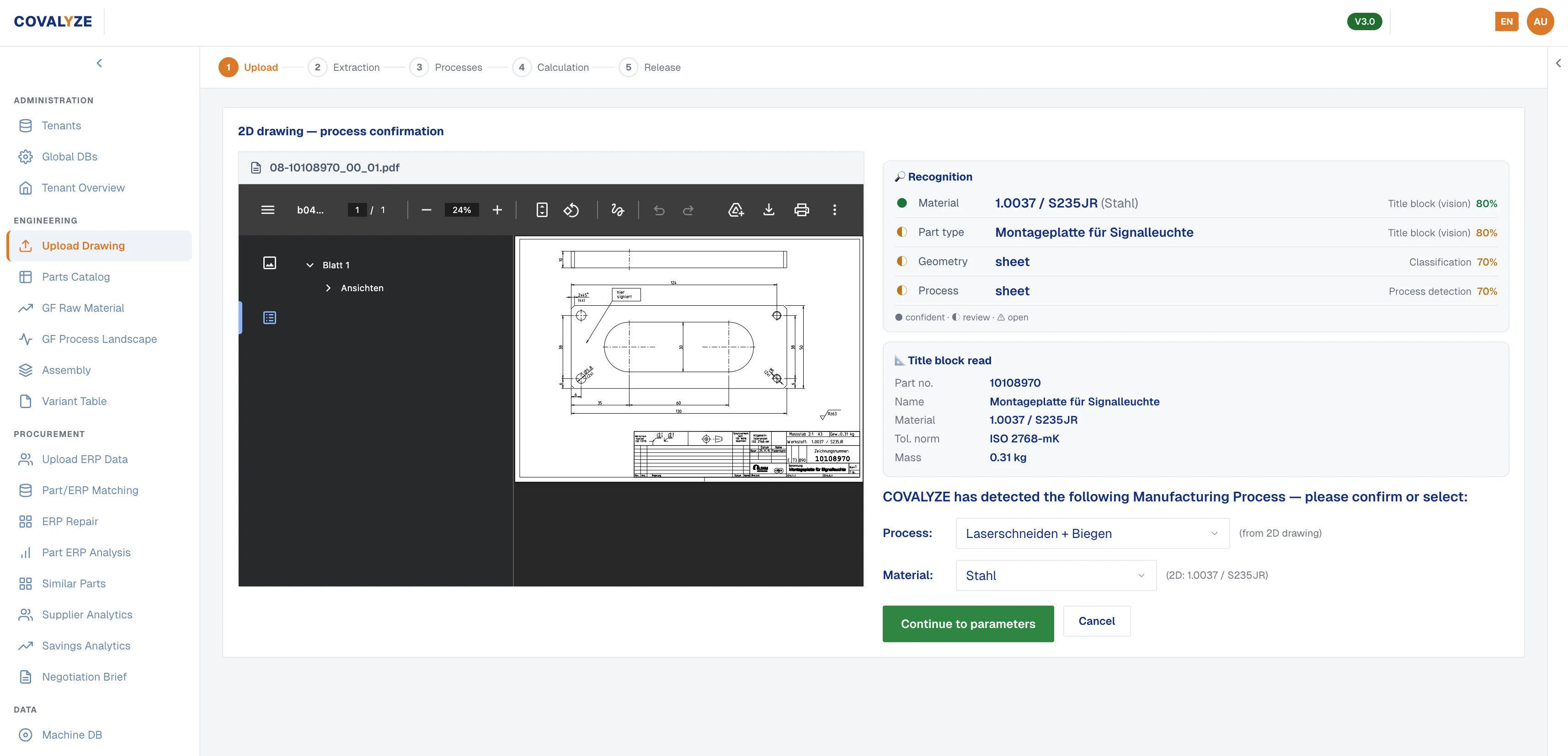The image size is (1568, 756).
Task: Open Upload Drawing in sidebar
Action: click(99, 246)
